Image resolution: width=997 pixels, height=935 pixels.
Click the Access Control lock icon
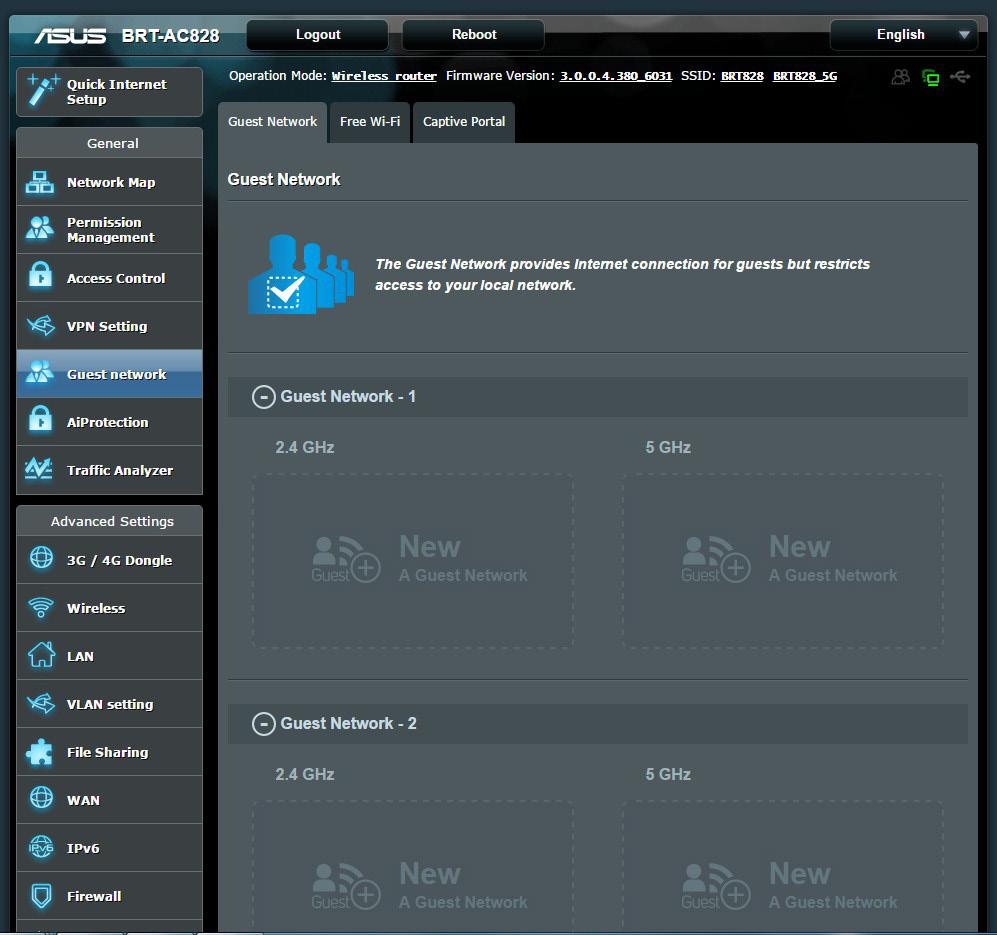click(x=40, y=276)
